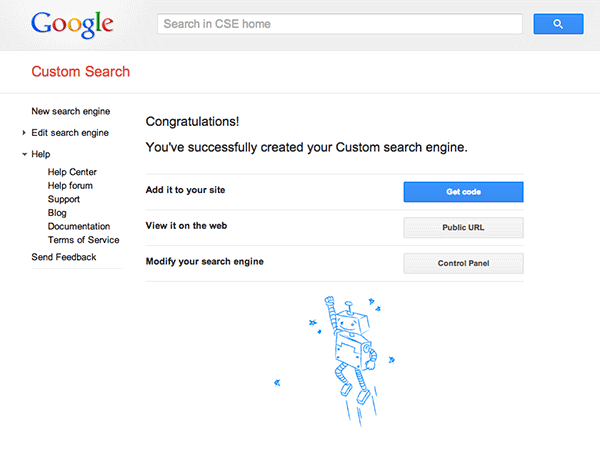
Task: Open Edit search engine menu item
Action: (70, 133)
